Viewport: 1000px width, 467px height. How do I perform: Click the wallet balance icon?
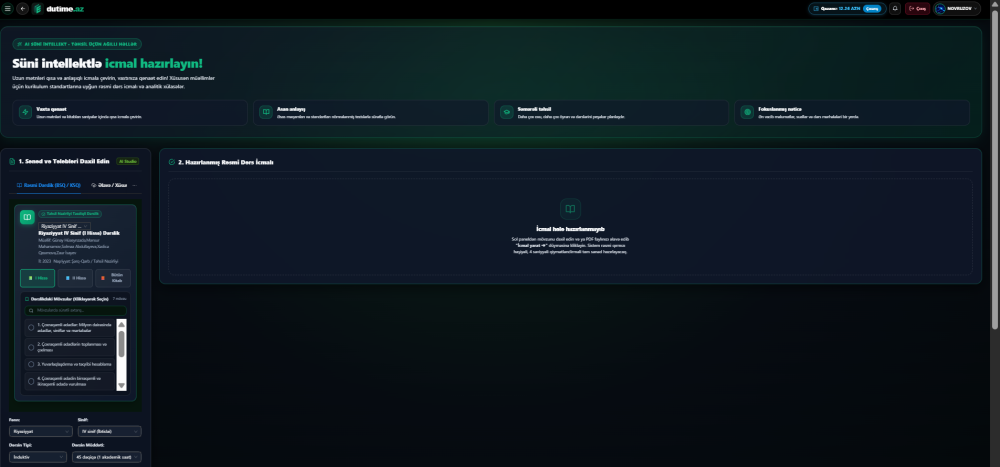(x=816, y=9)
